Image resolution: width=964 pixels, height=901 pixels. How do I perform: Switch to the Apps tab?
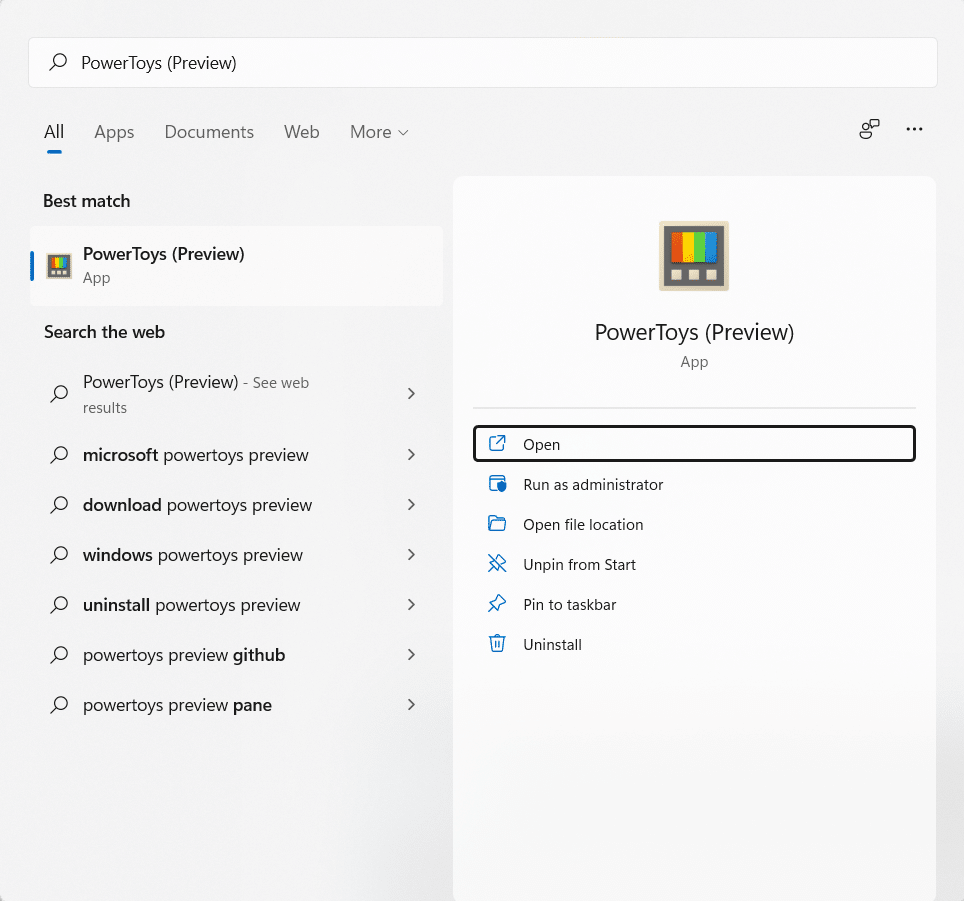[114, 132]
